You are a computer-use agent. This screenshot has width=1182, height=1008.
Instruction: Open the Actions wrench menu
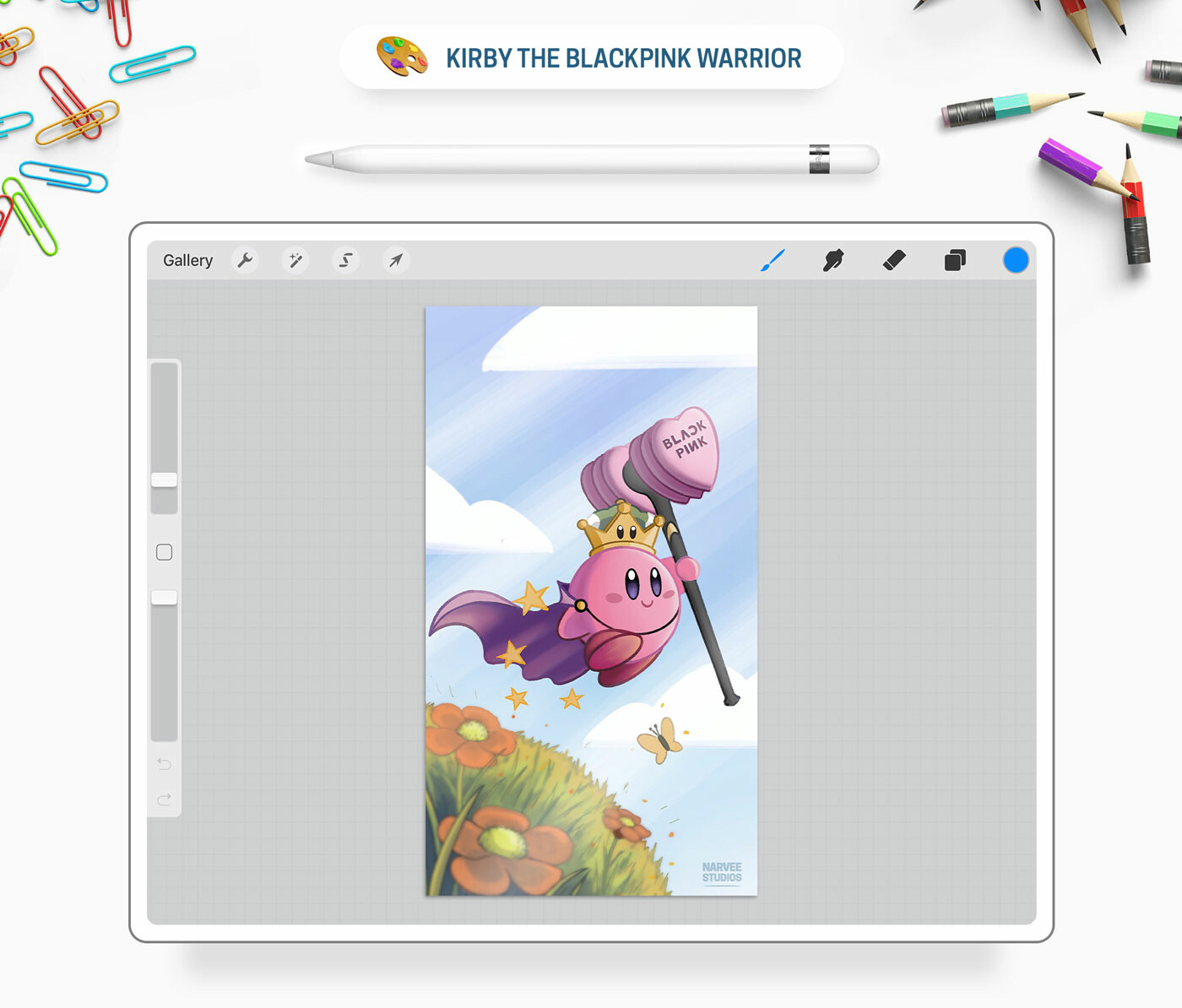(x=245, y=260)
